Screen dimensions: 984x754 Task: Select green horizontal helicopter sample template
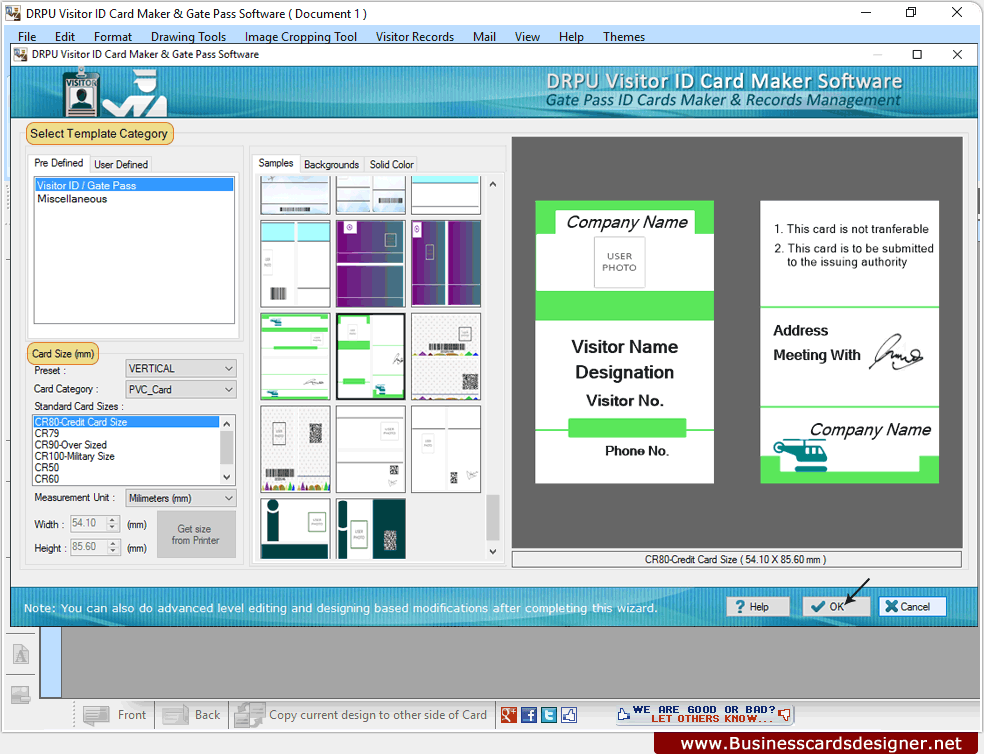pos(295,356)
